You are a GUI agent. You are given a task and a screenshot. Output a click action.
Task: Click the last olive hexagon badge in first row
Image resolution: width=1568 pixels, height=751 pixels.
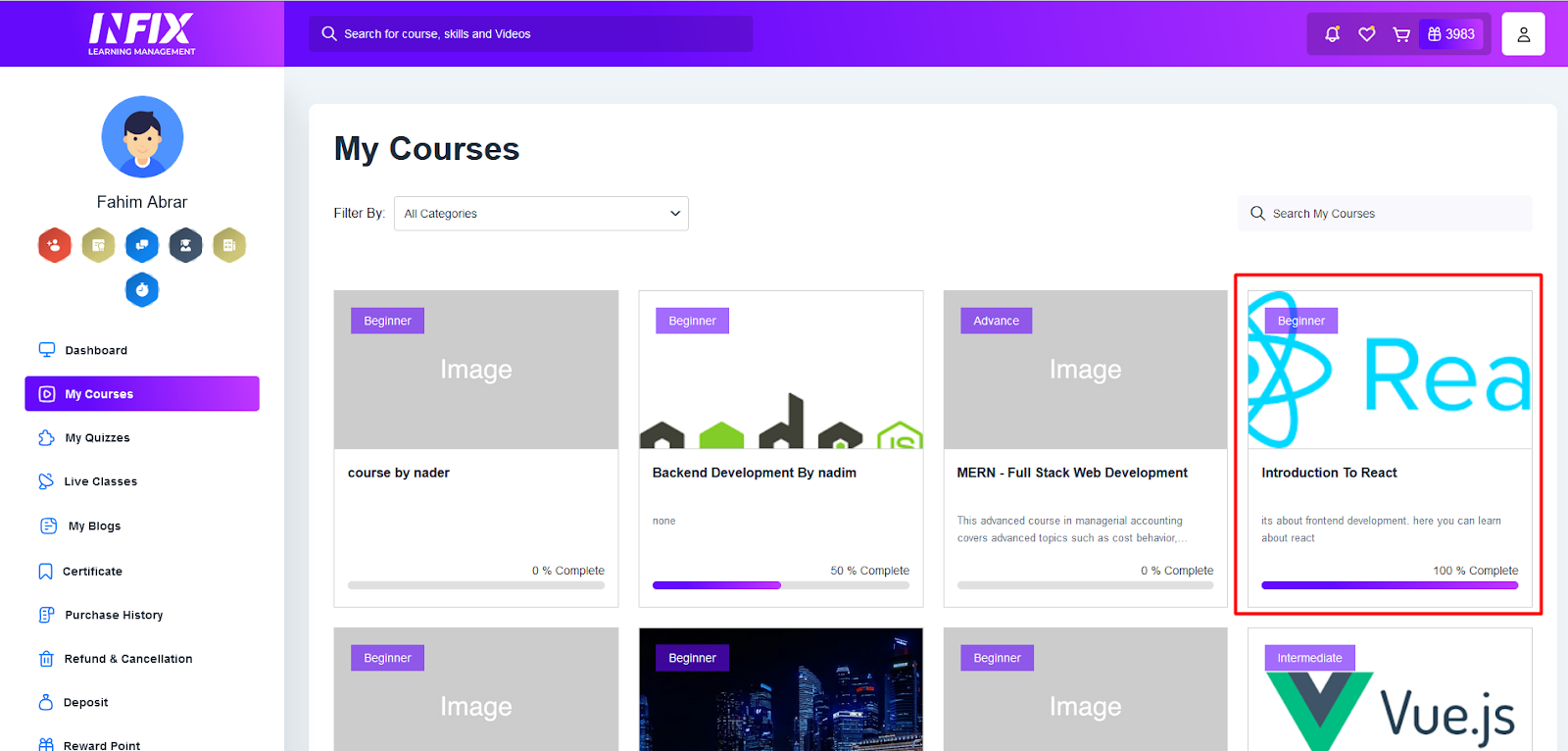click(x=229, y=245)
